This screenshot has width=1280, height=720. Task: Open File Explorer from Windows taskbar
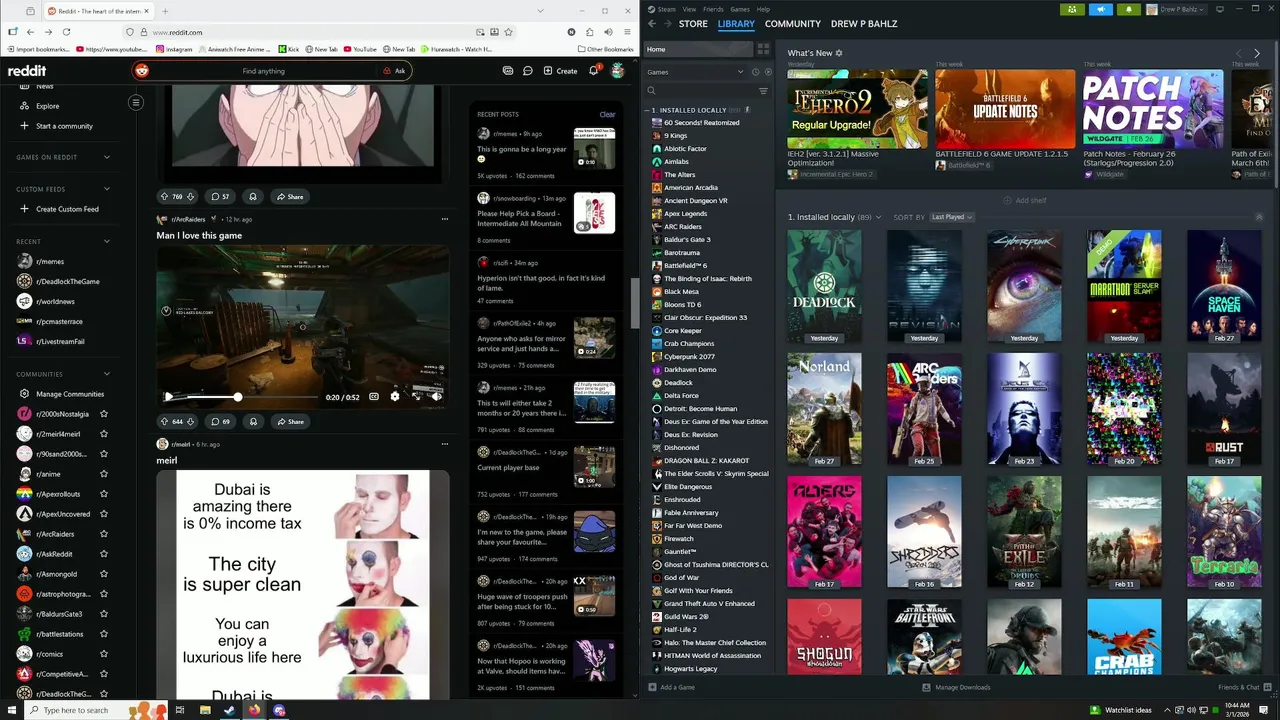click(x=204, y=710)
